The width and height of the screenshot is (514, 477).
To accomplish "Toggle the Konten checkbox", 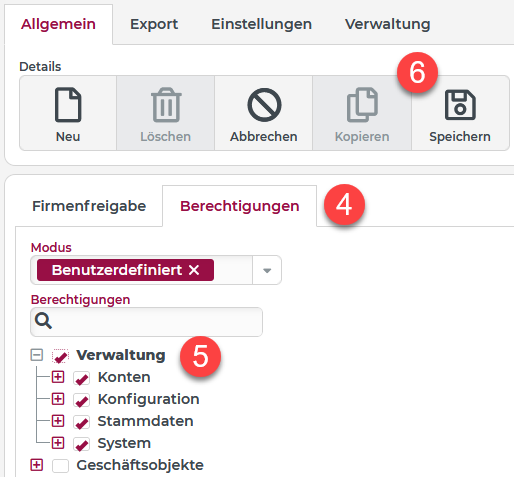I will pyautogui.click(x=82, y=378).
